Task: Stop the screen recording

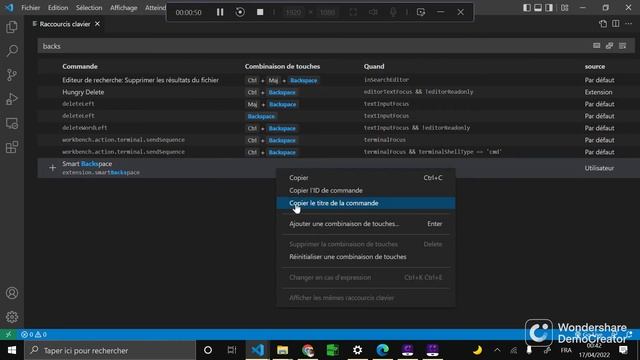Action: 260,12
